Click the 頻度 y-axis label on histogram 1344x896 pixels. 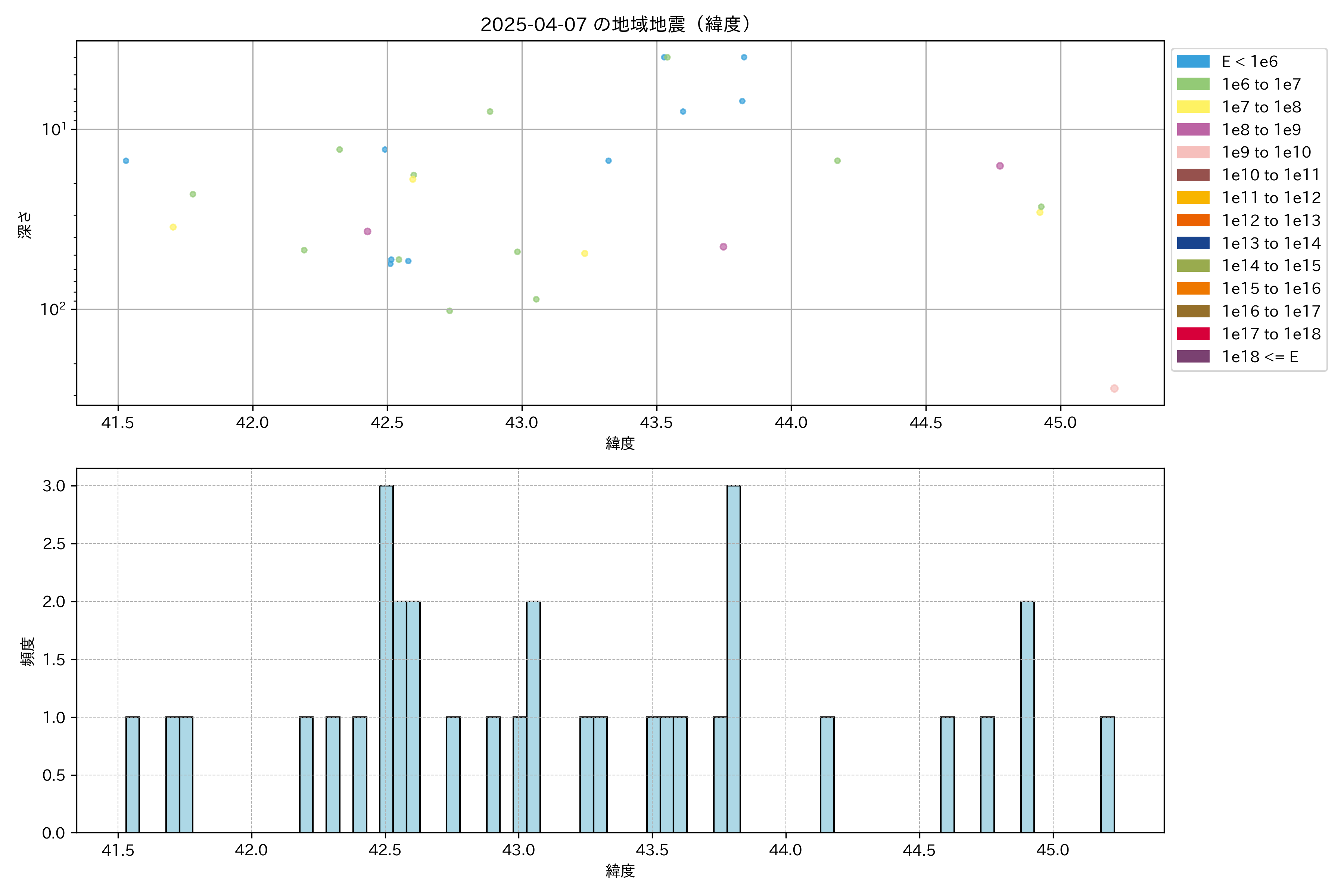27,651
